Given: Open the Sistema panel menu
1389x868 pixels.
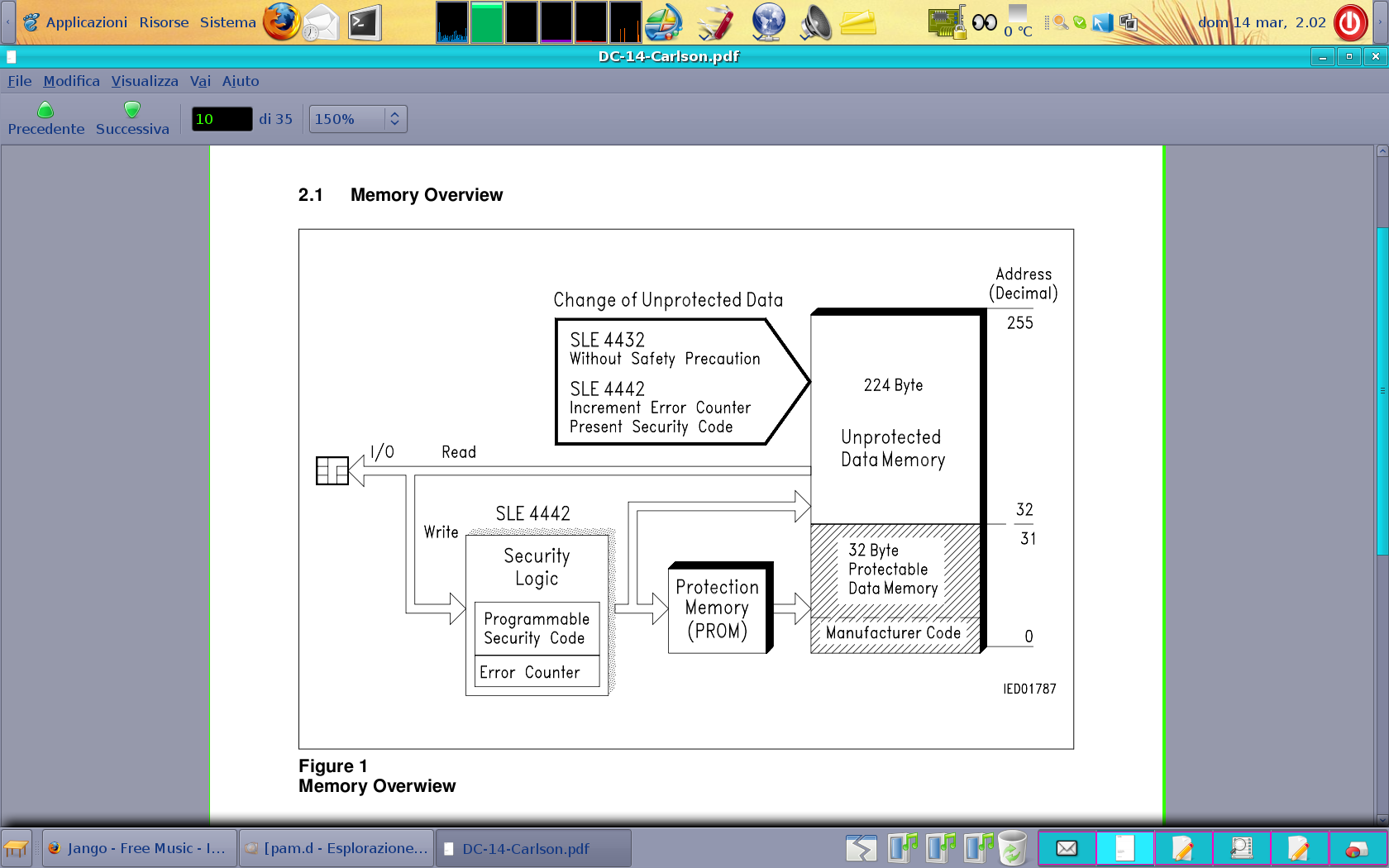Looking at the screenshot, I should coord(227,22).
